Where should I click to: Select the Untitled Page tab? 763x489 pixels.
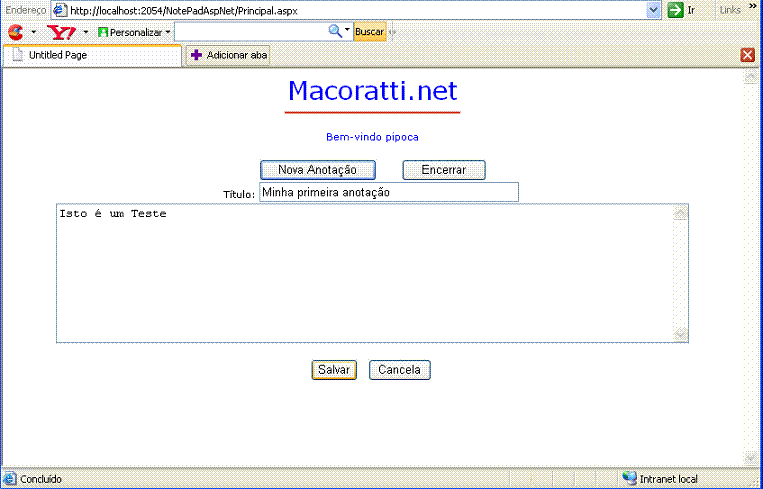92,55
